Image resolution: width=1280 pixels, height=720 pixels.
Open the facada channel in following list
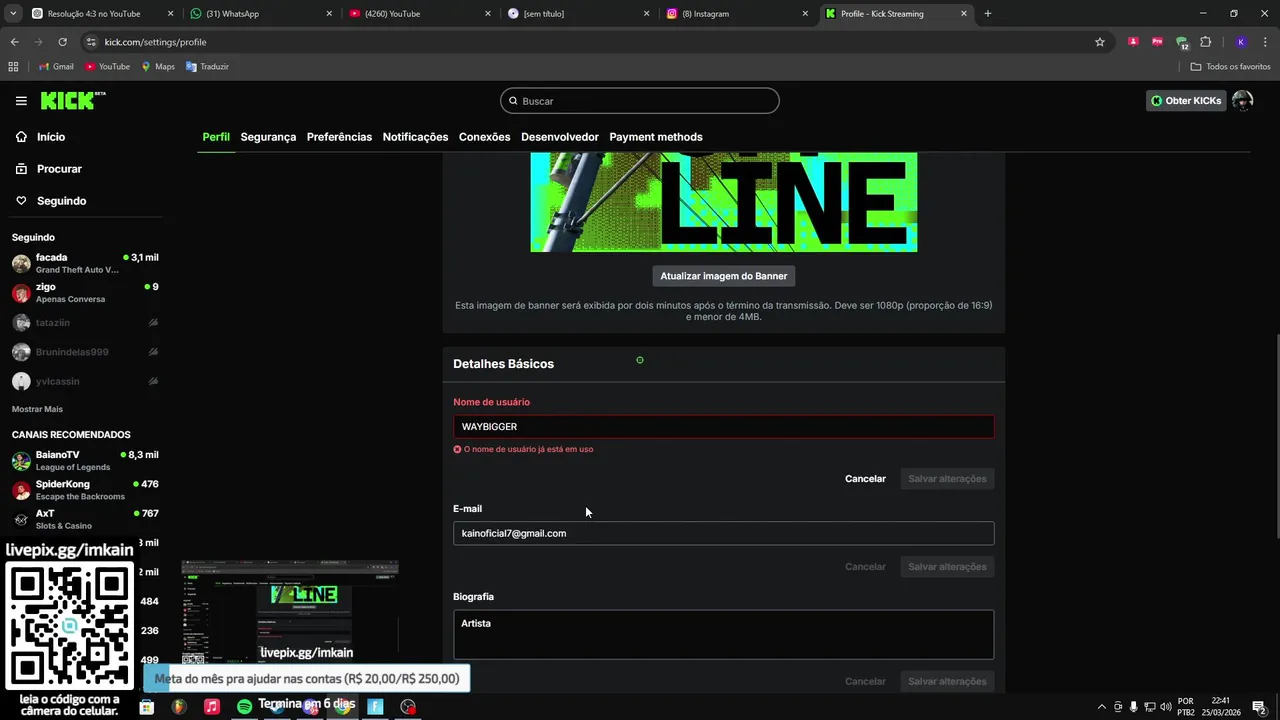85,263
